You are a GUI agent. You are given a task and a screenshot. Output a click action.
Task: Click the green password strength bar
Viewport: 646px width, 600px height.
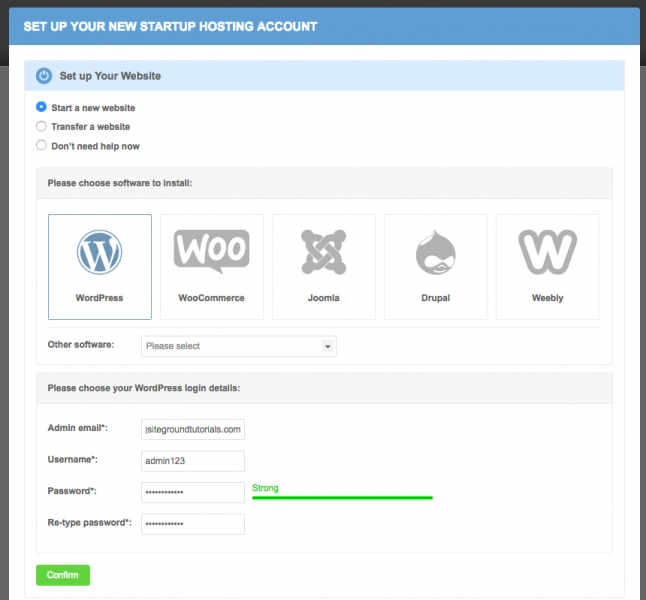[x=342, y=498]
